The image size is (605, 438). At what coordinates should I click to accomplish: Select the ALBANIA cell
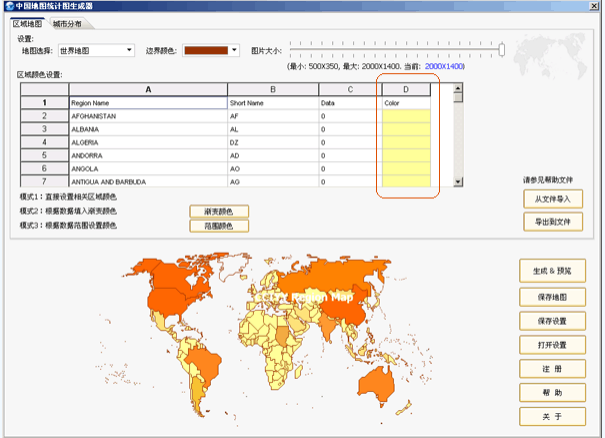[148, 129]
